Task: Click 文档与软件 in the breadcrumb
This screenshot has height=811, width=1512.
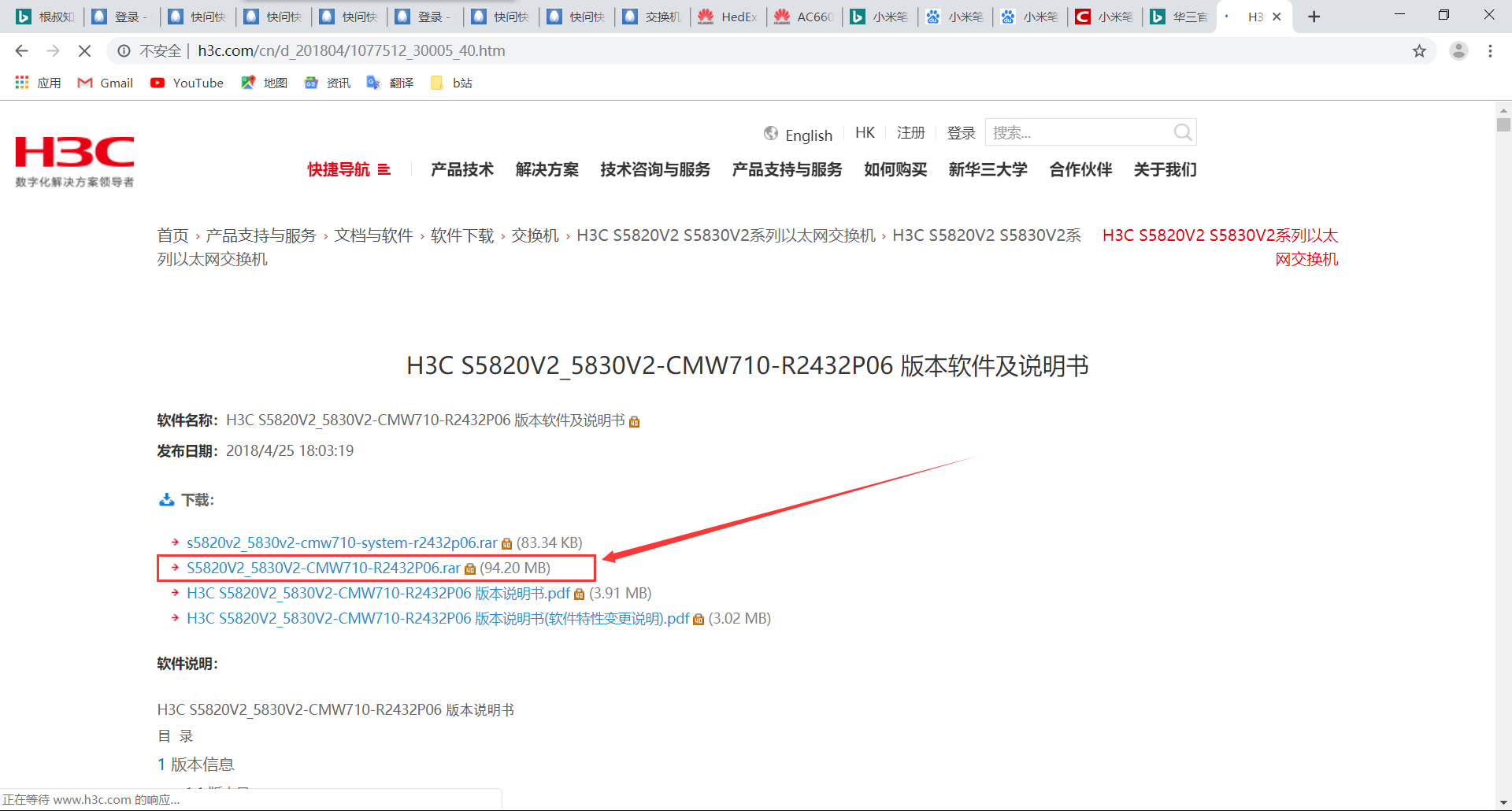Action: 373,235
